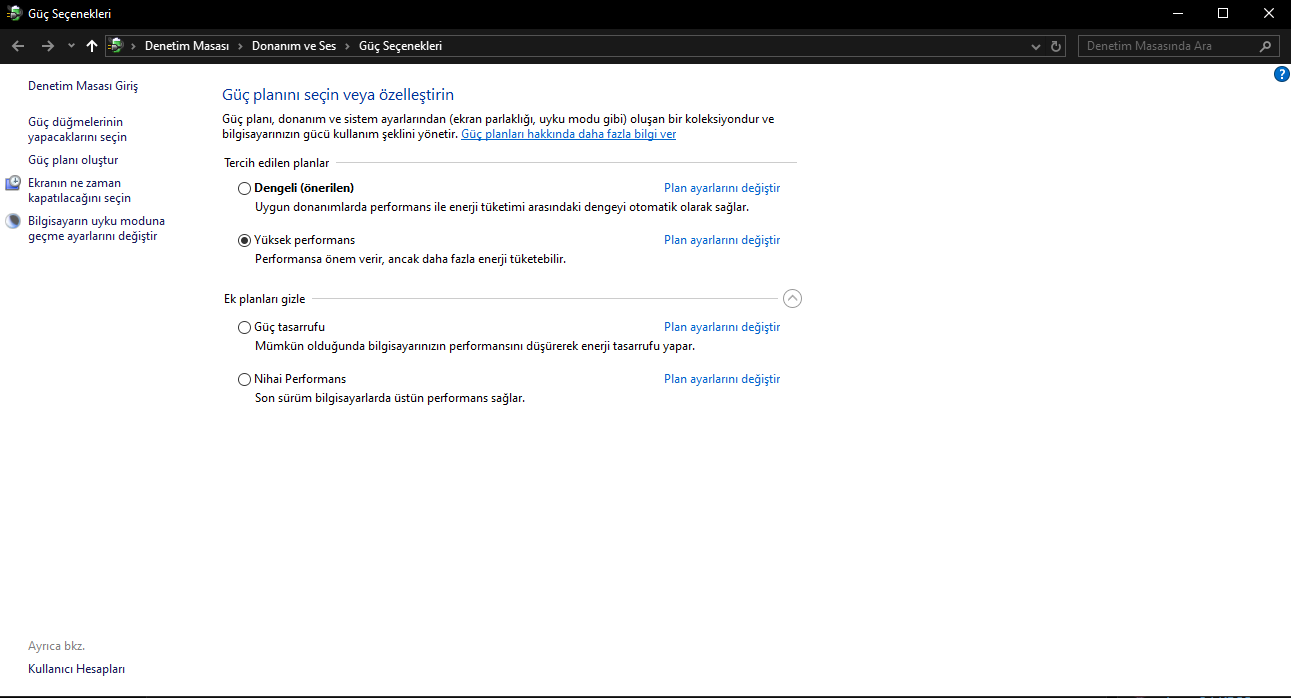This screenshot has width=1291, height=698.
Task: Open the blue Help question mark
Action: pos(1282,75)
